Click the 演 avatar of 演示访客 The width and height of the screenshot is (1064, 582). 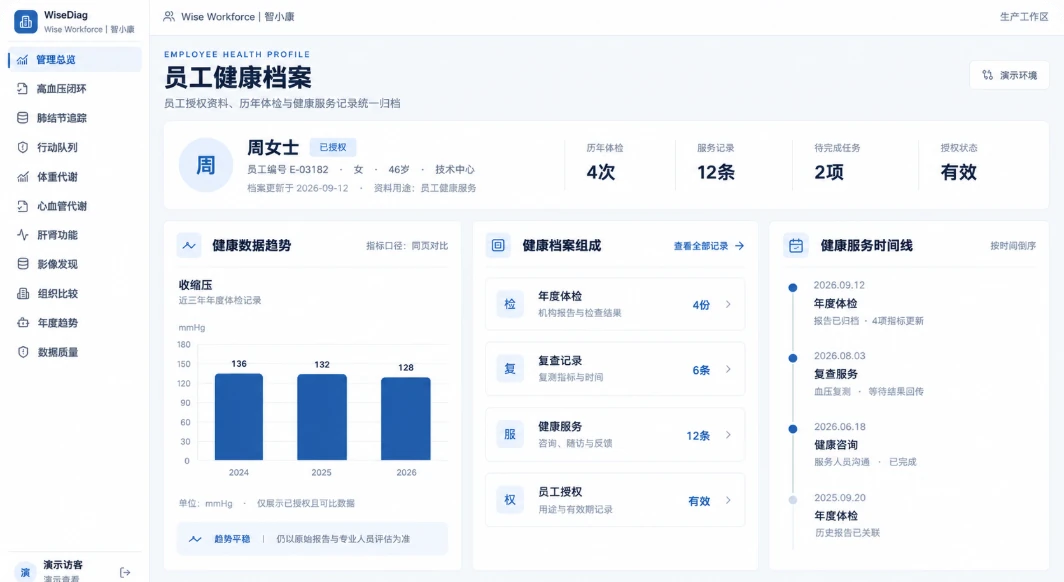coord(25,573)
